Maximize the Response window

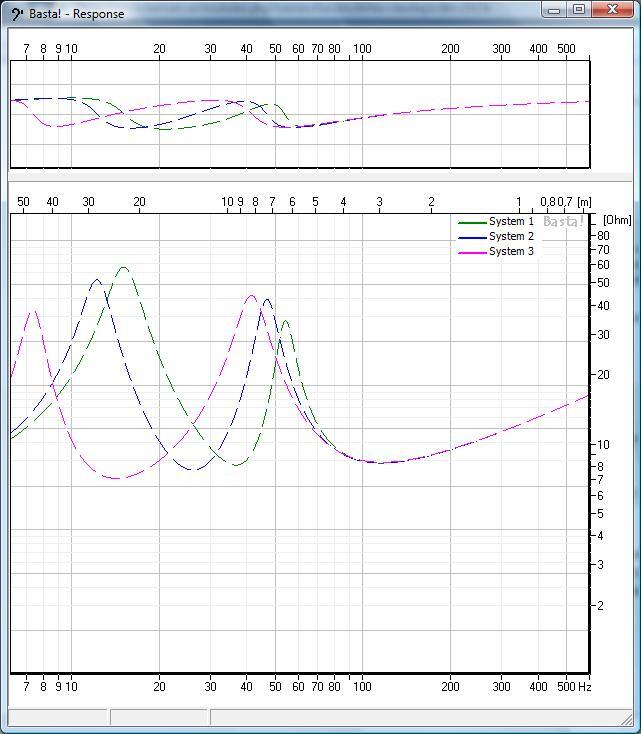(x=579, y=10)
